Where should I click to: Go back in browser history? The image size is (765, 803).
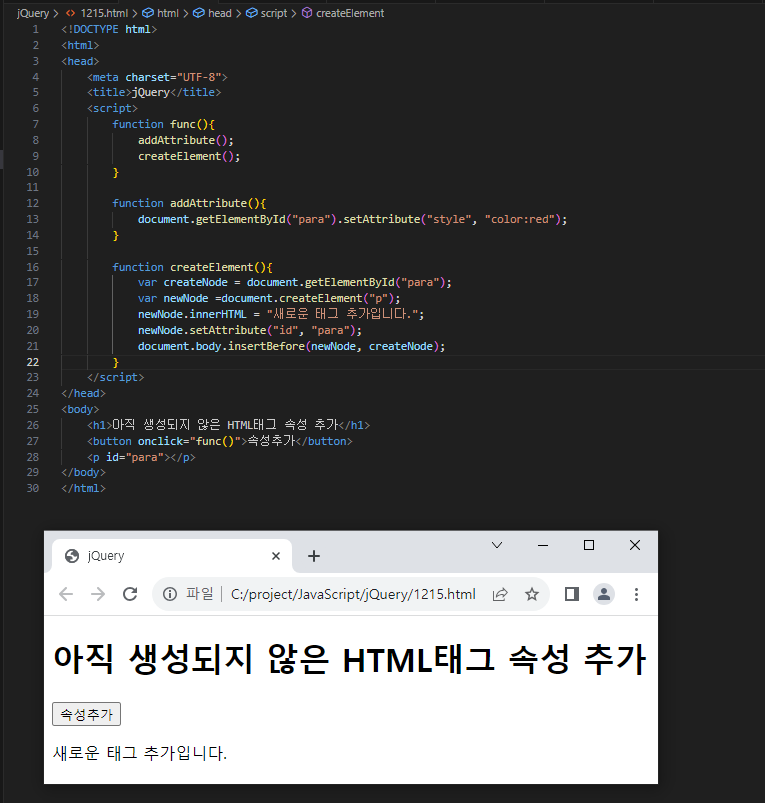tap(66, 594)
